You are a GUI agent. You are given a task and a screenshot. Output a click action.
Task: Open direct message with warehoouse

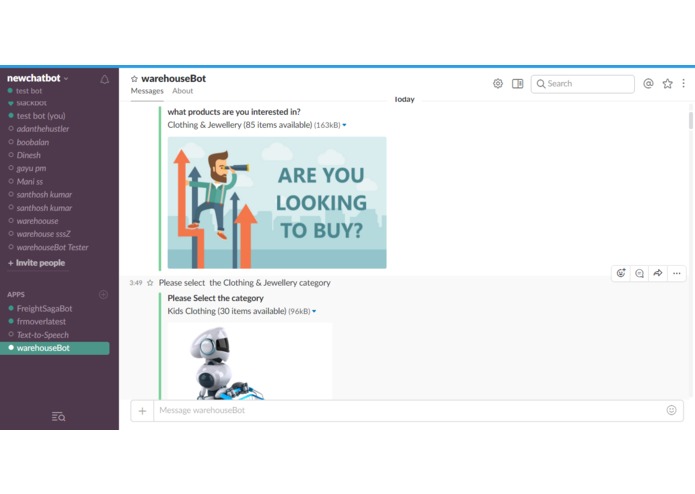click(37, 221)
